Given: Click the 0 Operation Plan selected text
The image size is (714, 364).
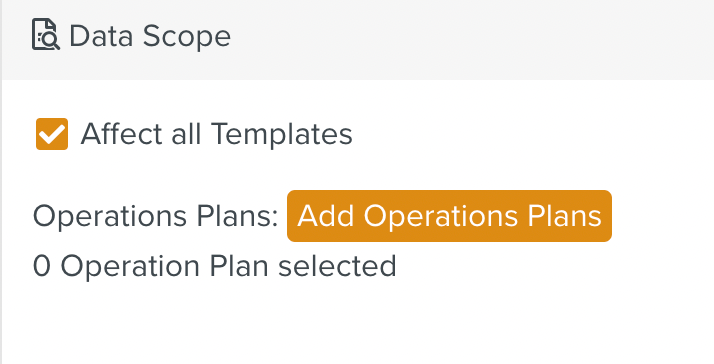Looking at the screenshot, I should pos(214,266).
